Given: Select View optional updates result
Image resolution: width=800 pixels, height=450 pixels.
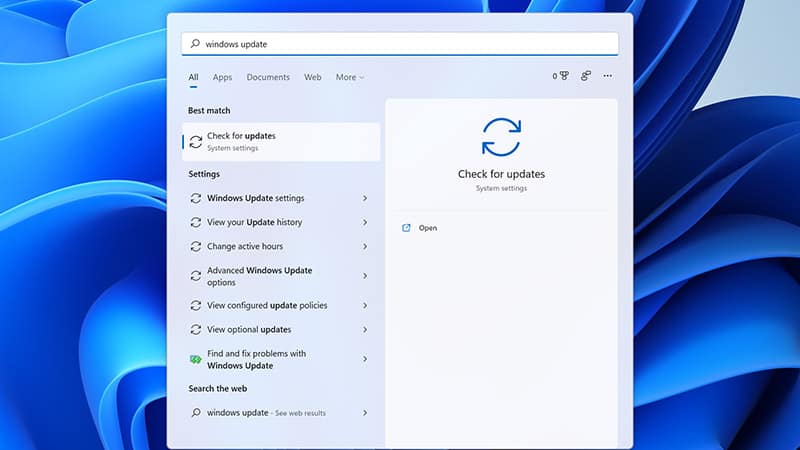Looking at the screenshot, I should point(279,330).
